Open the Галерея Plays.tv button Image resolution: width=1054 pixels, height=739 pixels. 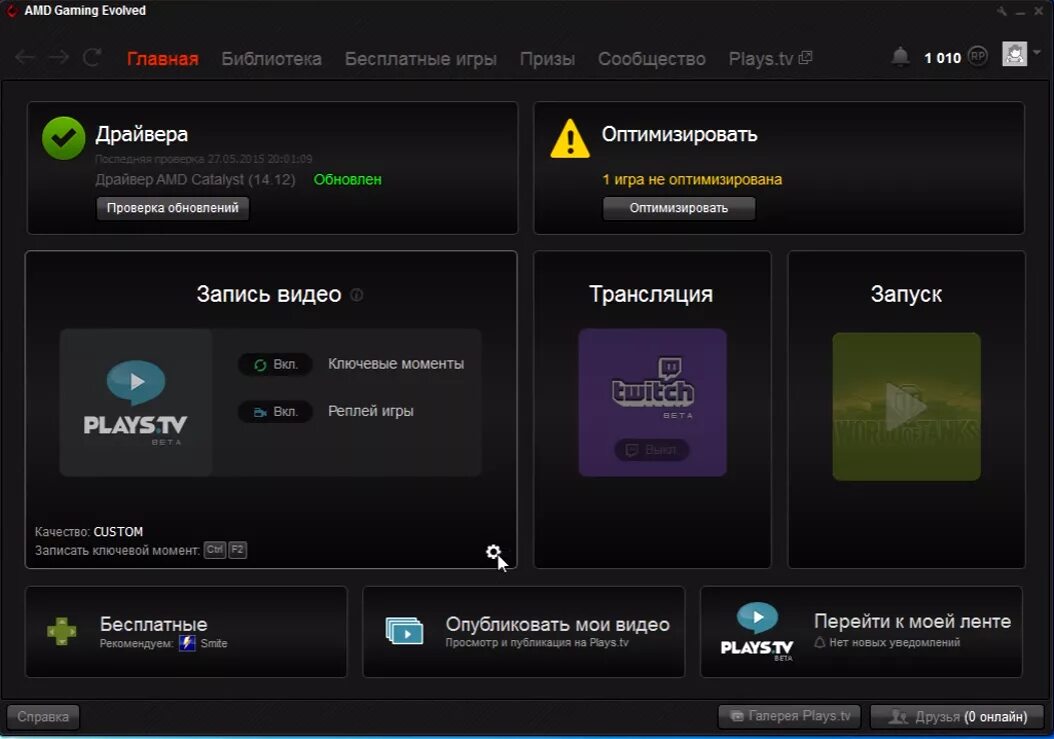789,716
